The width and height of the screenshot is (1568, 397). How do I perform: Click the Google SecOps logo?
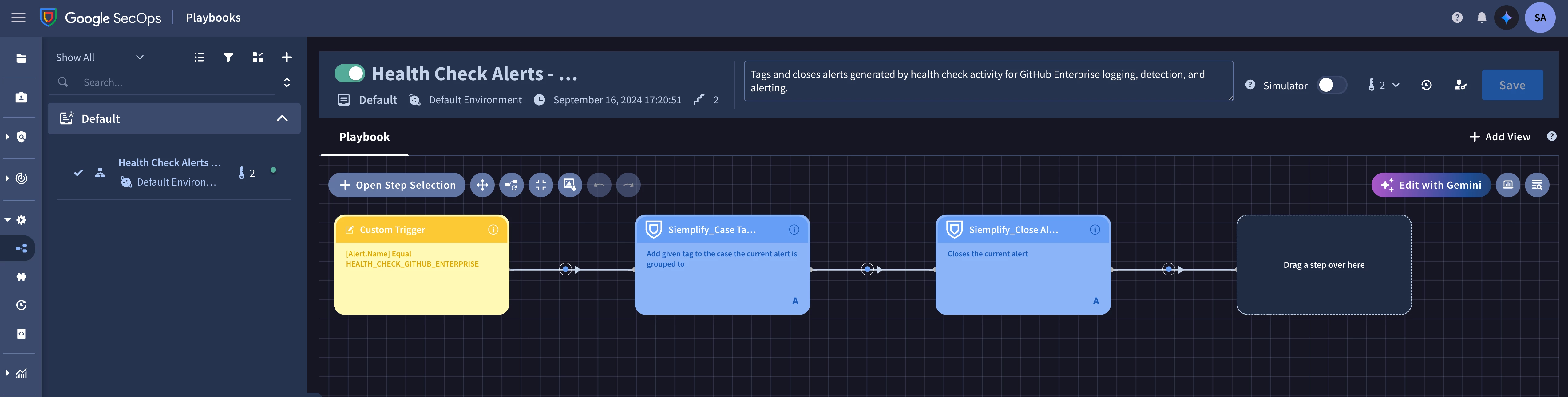(x=101, y=18)
